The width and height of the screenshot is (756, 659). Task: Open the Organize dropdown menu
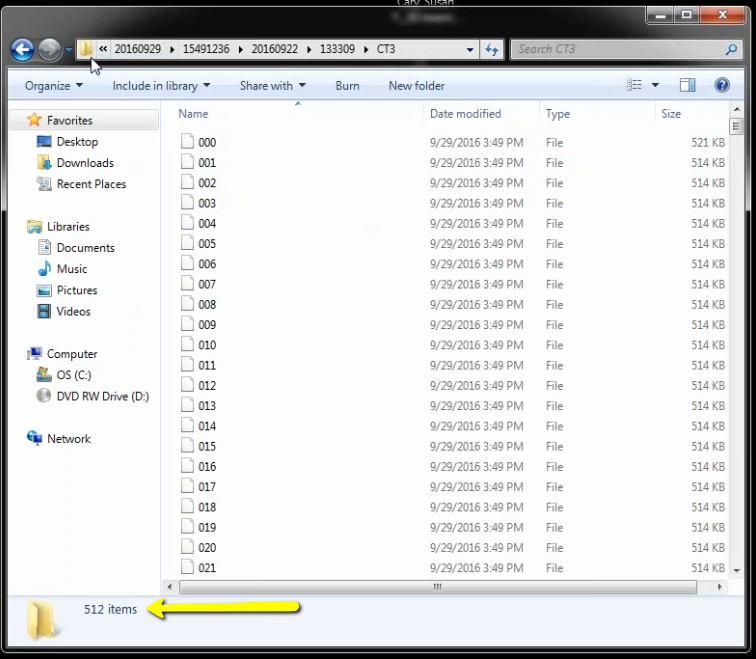point(54,86)
